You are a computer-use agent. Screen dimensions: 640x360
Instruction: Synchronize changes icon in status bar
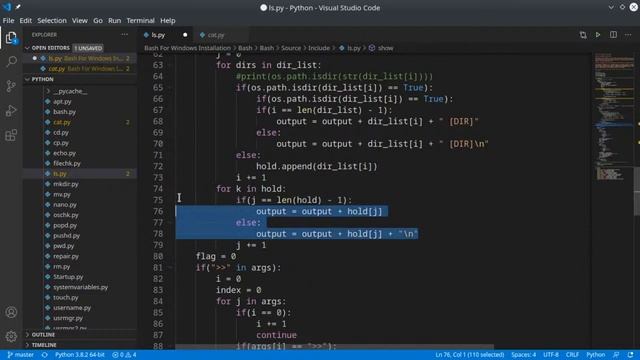[44, 355]
